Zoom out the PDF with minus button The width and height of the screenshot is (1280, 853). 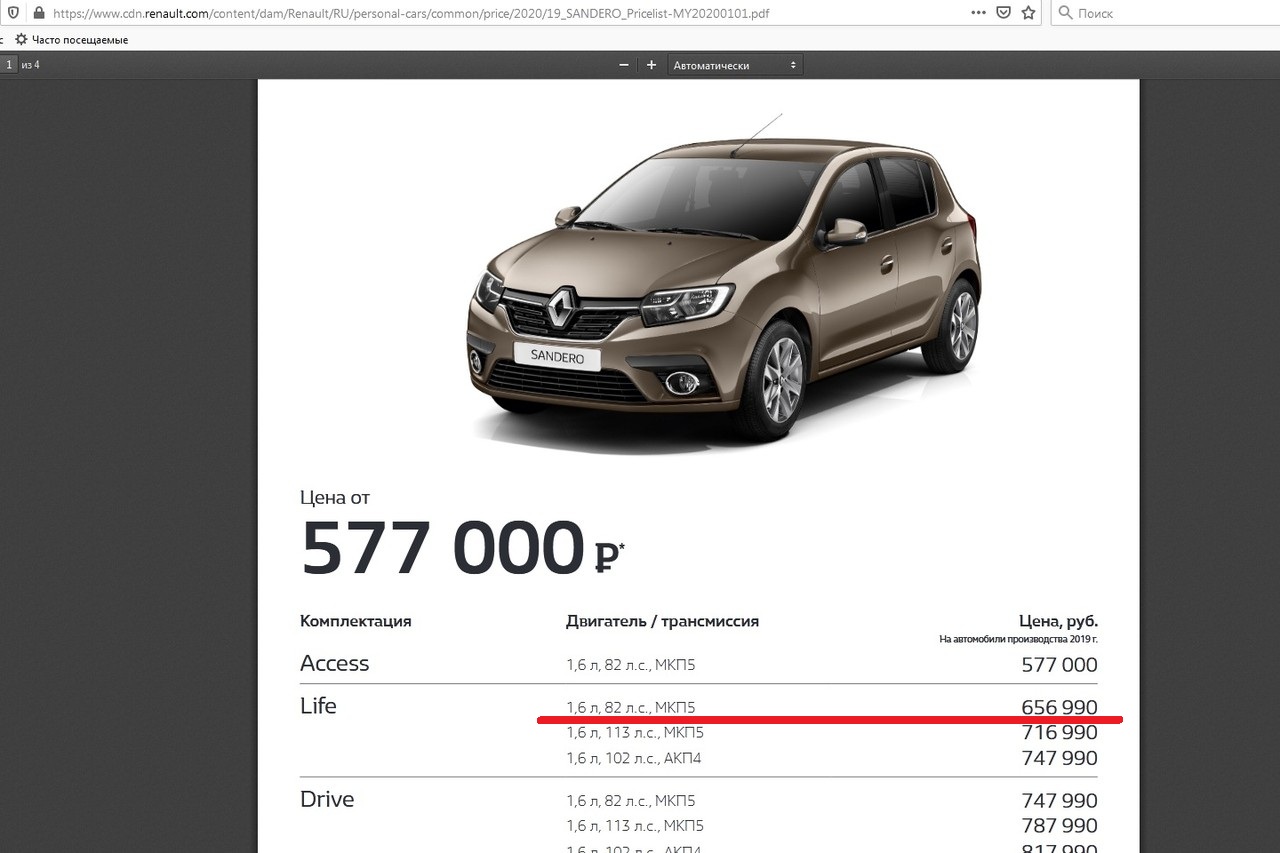click(624, 65)
